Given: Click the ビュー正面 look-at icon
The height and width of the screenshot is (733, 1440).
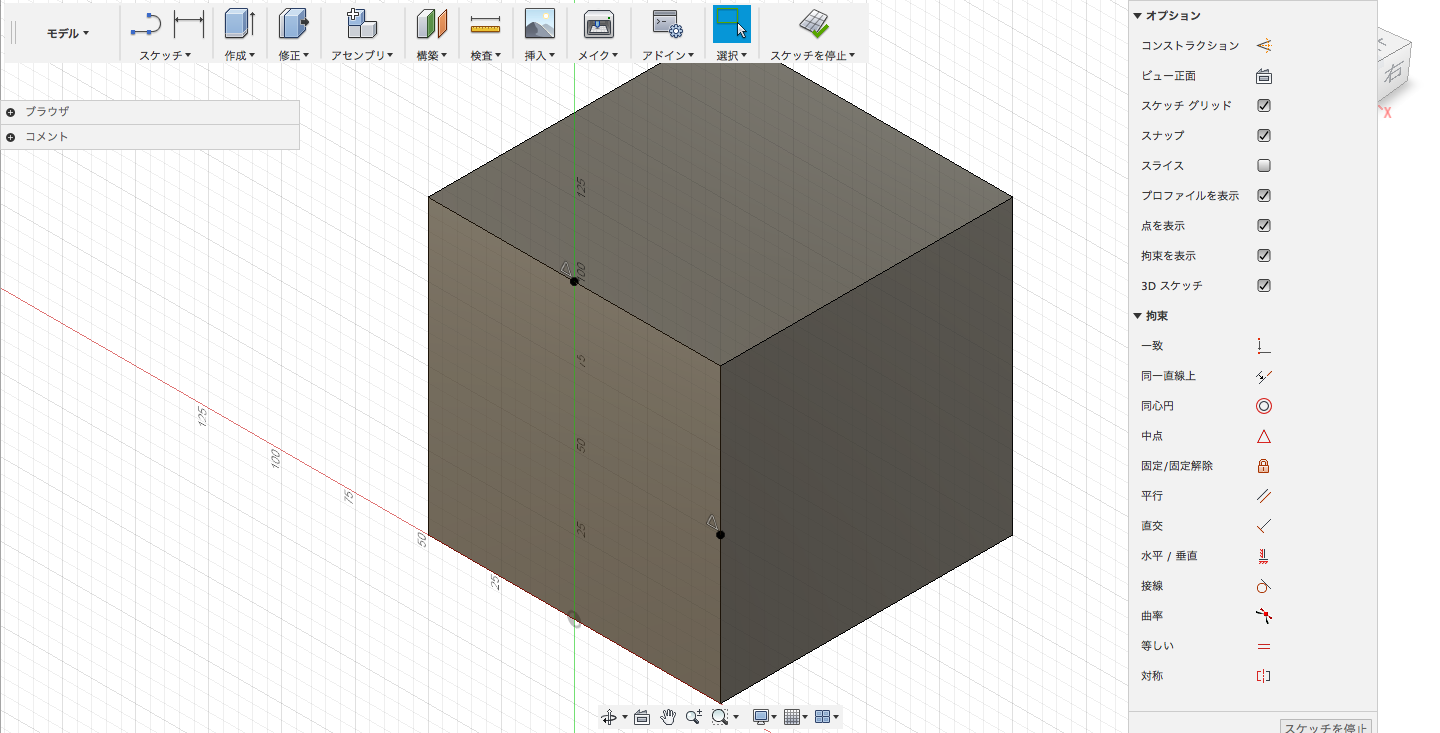Looking at the screenshot, I should coord(1264,76).
